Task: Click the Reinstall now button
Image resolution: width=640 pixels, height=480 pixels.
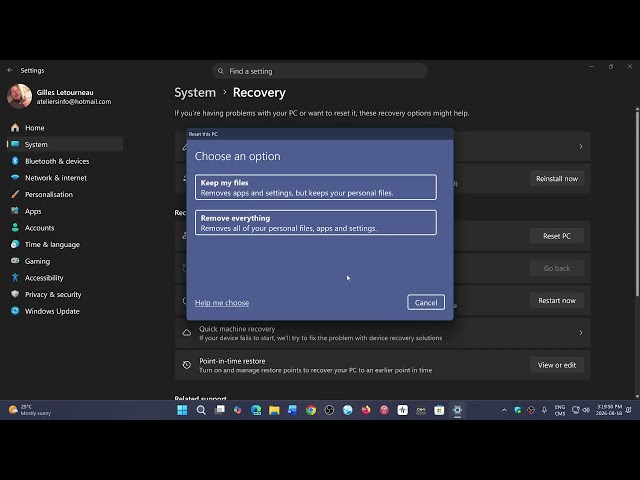Action: [x=557, y=178]
